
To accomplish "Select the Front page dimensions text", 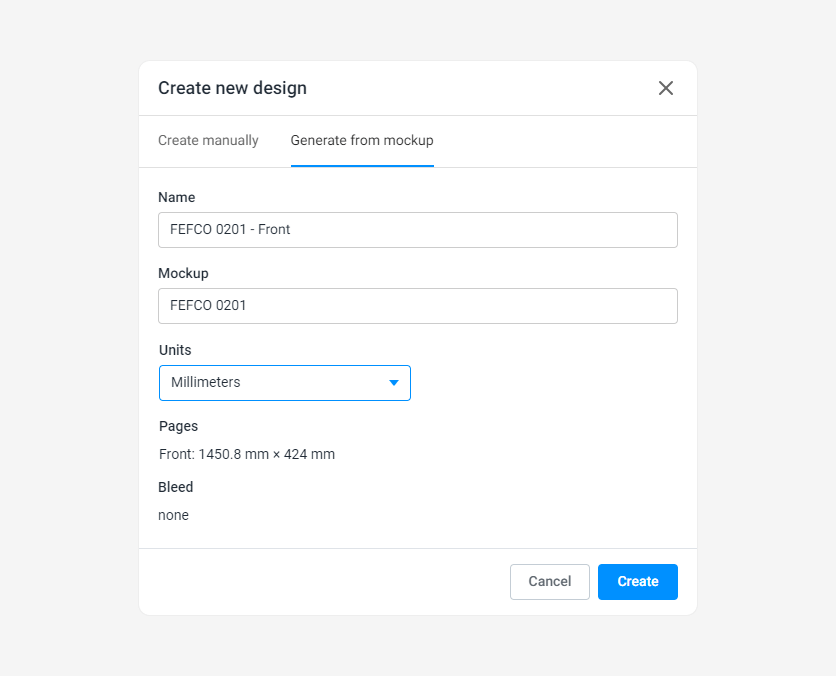I will [x=246, y=454].
